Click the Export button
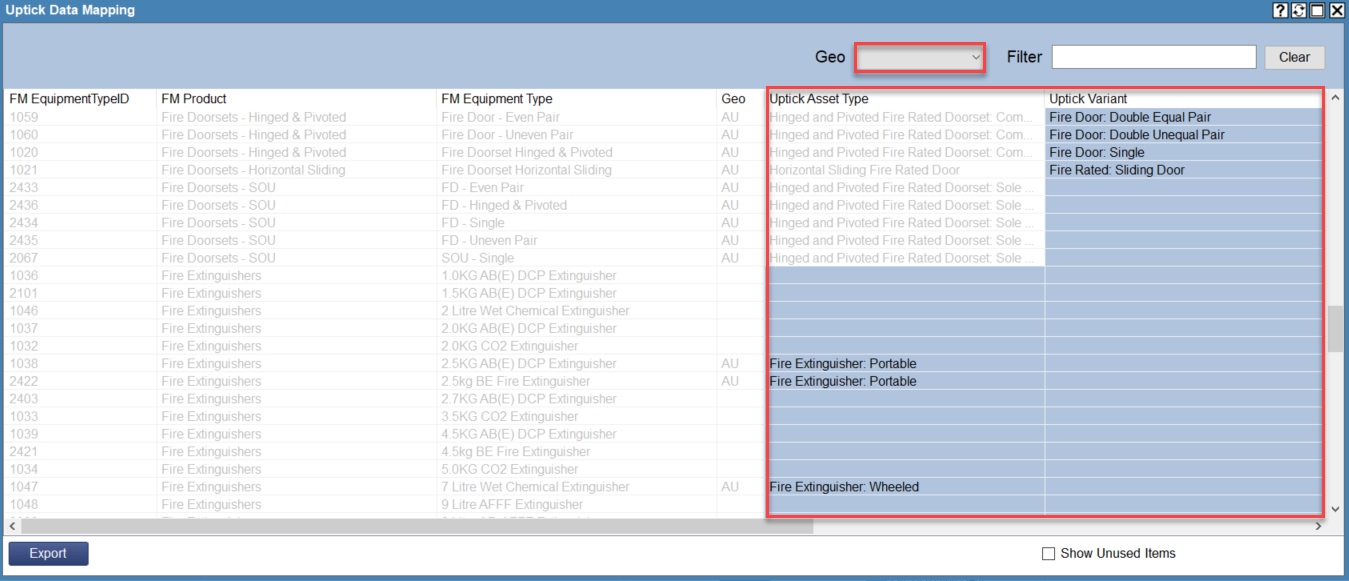 pos(48,553)
